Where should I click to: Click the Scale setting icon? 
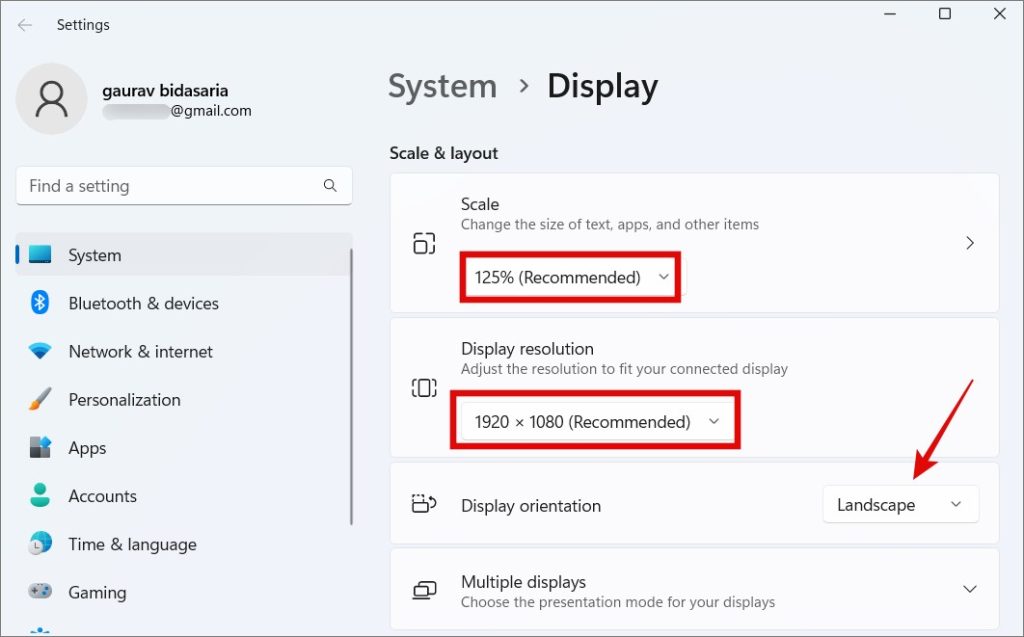424,243
